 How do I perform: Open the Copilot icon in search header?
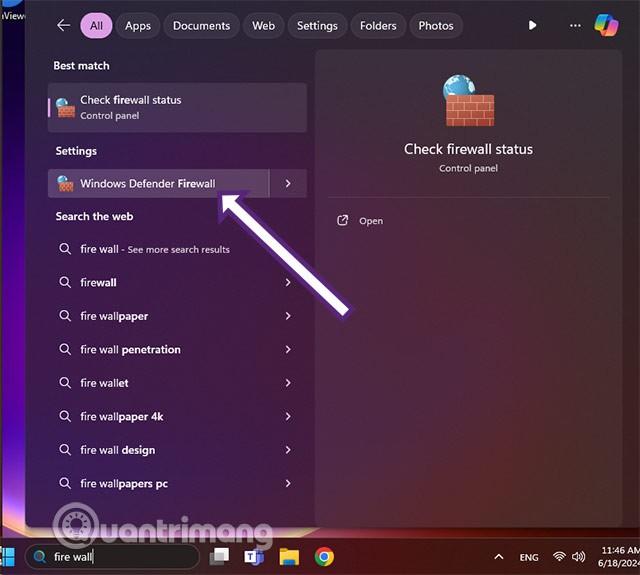(606, 25)
